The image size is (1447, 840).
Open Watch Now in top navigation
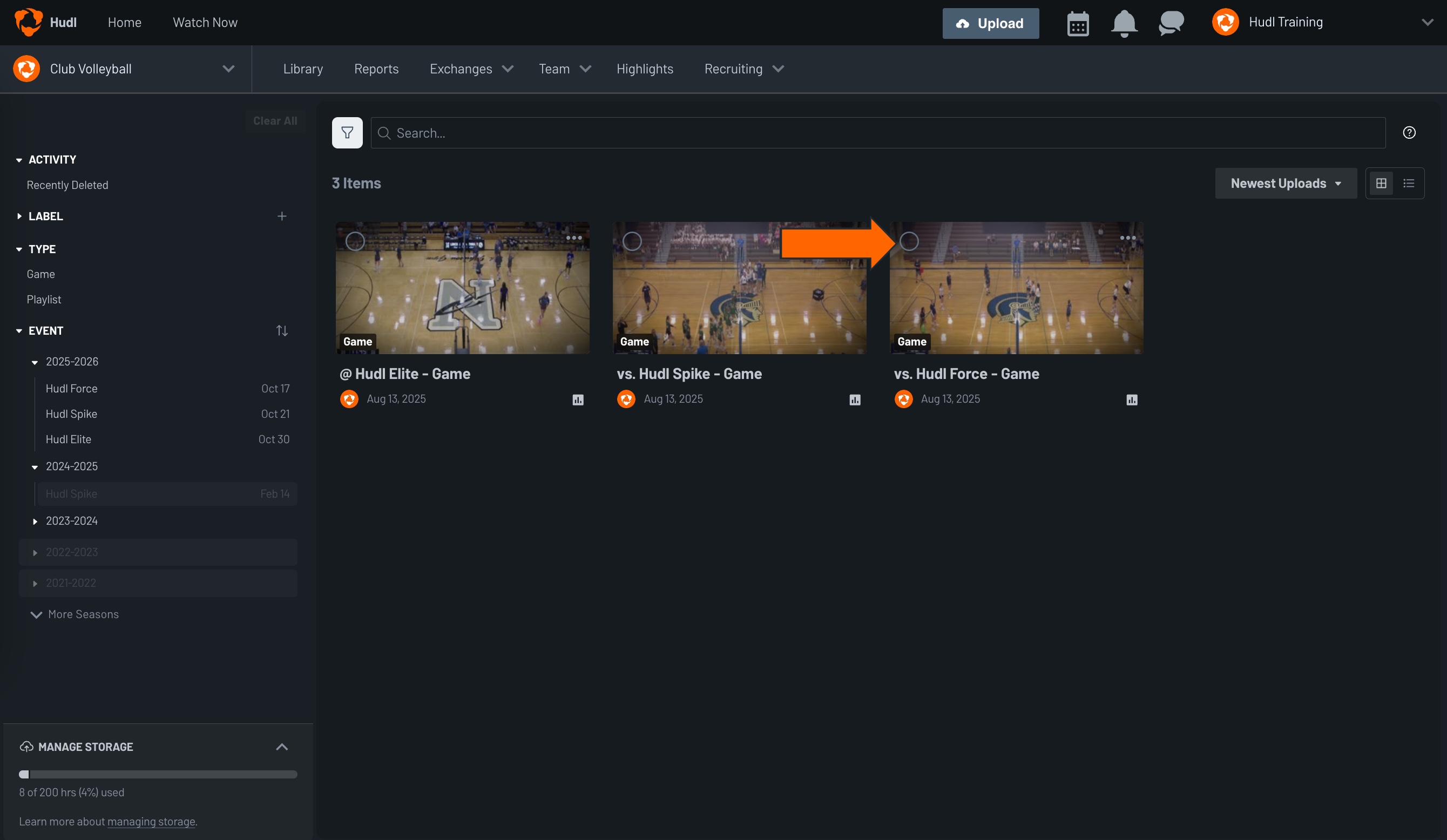[205, 22]
